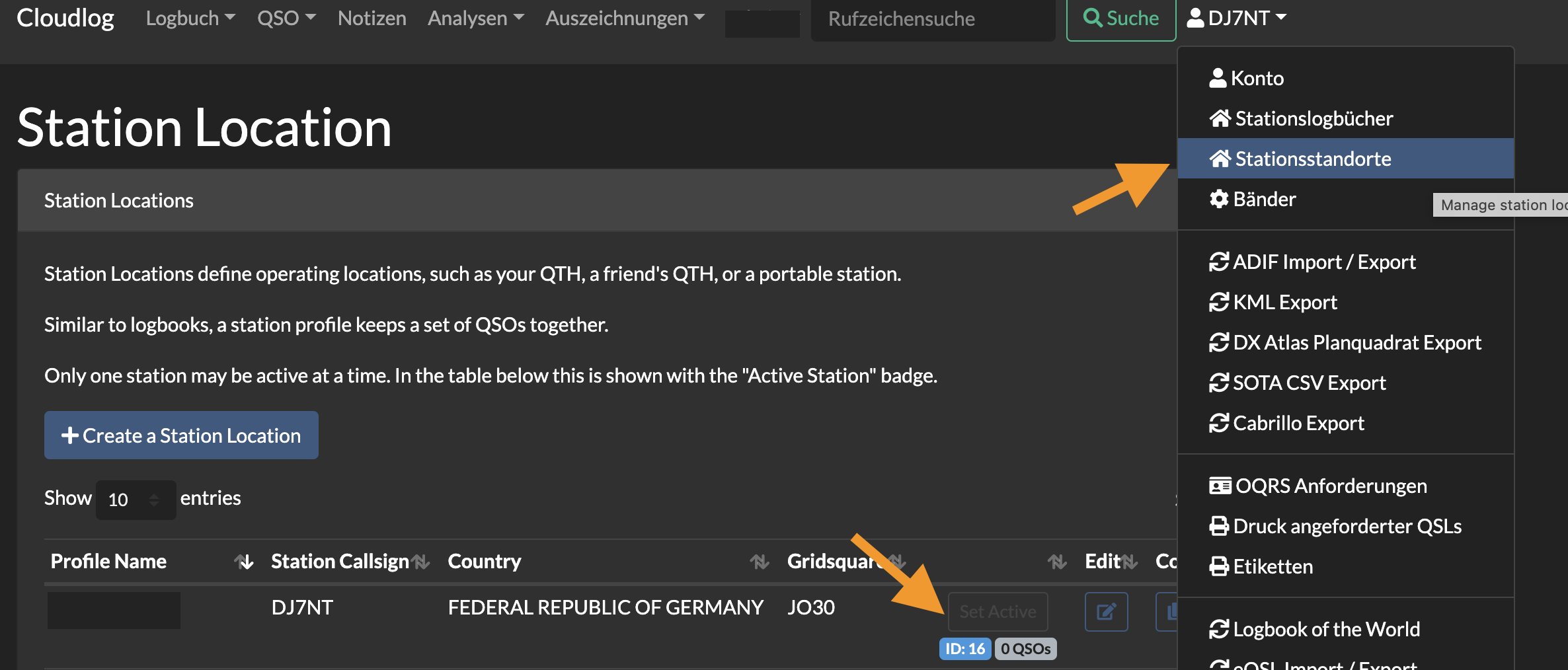The image size is (1568, 670).
Task: Sort by Profile Name arrow icon
Action: 244,562
